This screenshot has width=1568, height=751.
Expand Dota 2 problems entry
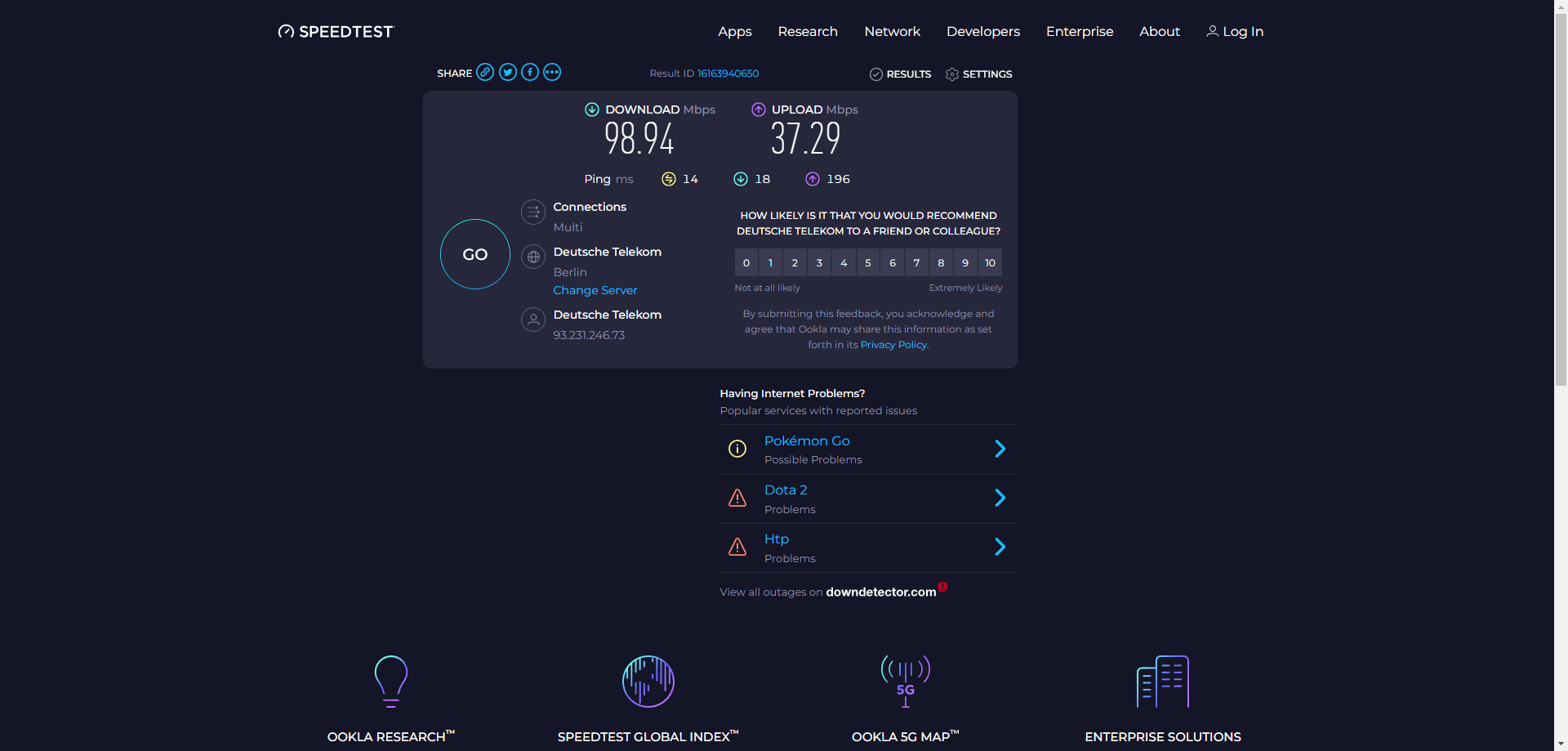1000,498
